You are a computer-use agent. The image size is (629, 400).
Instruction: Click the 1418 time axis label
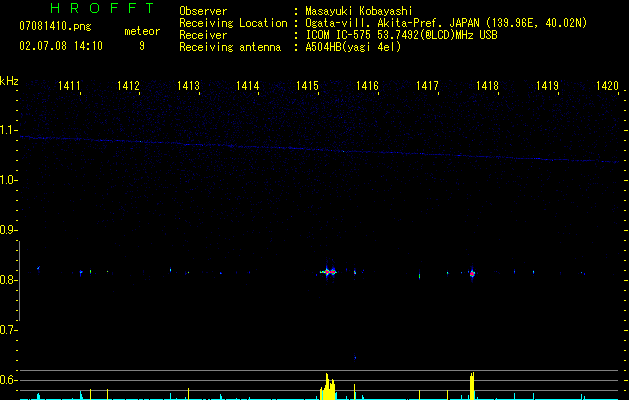[487, 86]
